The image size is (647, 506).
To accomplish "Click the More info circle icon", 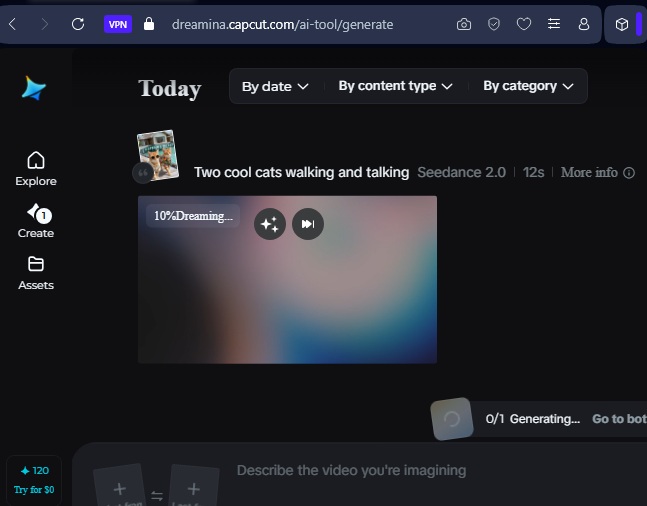I will click(629, 173).
